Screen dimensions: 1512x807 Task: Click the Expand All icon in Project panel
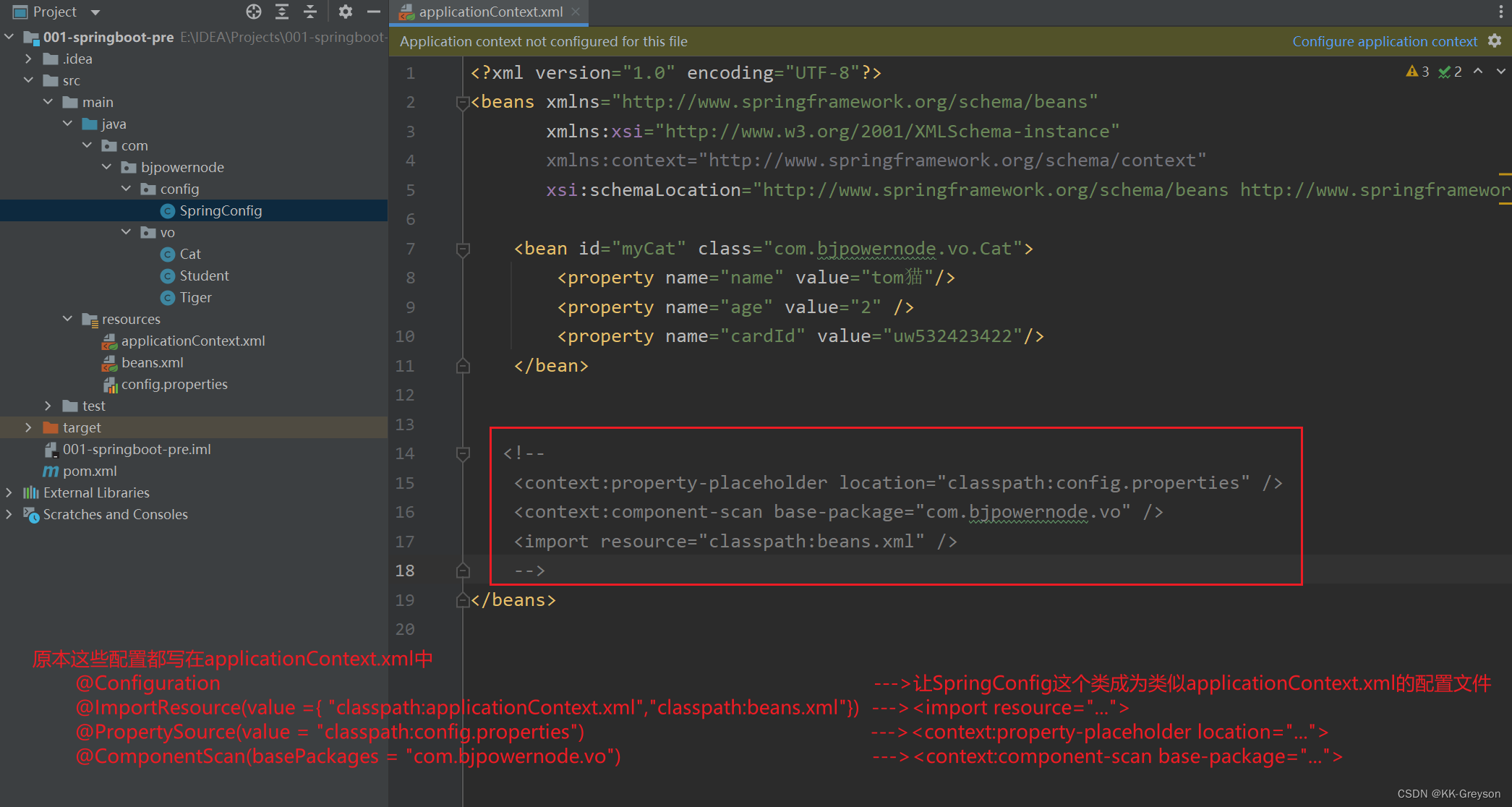pos(282,12)
